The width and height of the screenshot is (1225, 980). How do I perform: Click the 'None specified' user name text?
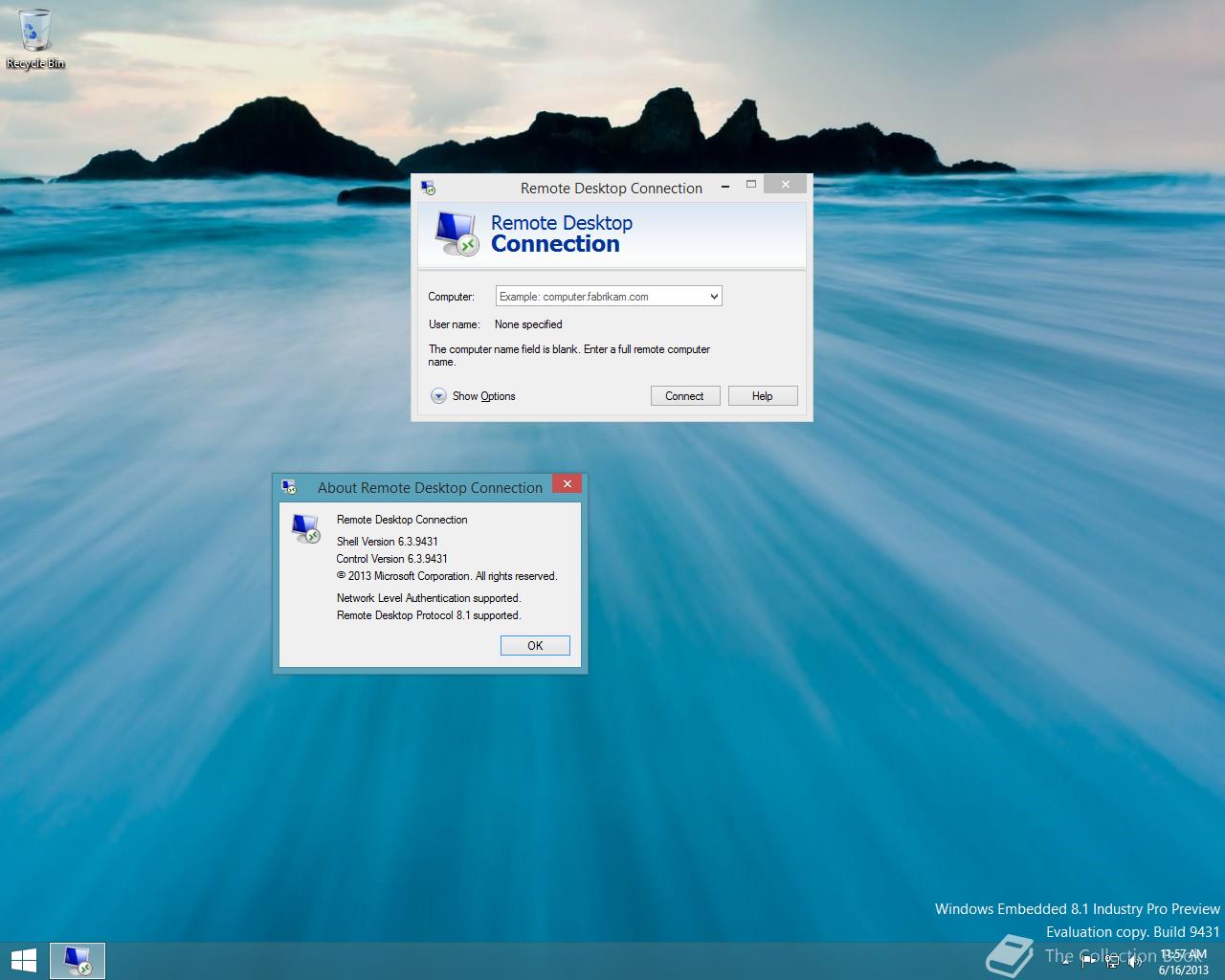[528, 324]
